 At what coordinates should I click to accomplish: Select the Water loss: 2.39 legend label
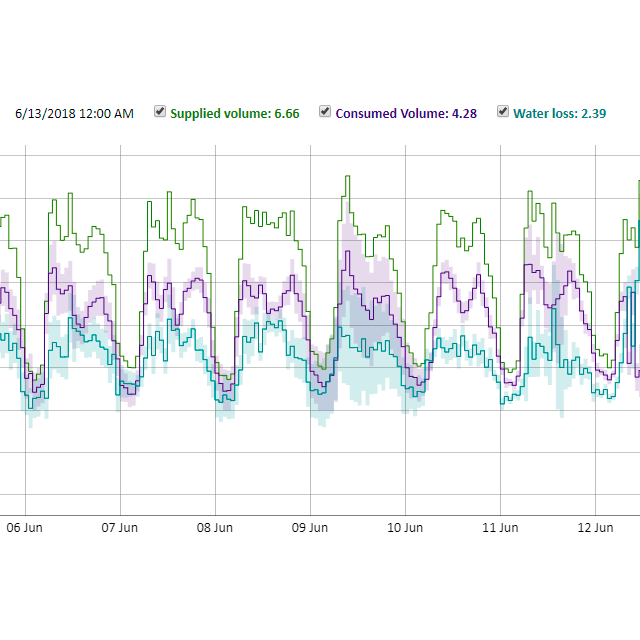(x=559, y=114)
